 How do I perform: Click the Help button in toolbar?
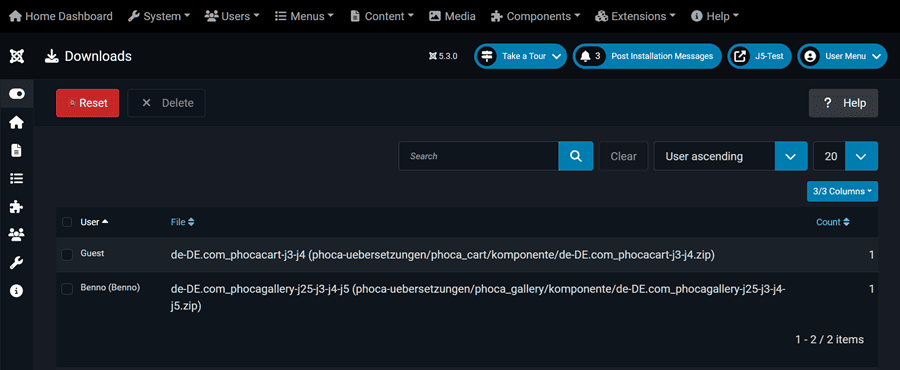[843, 103]
